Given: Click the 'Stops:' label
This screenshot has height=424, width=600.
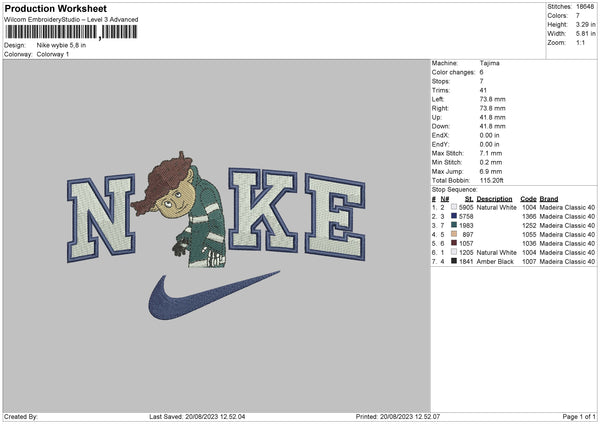Looking at the screenshot, I should pyautogui.click(x=441, y=81).
